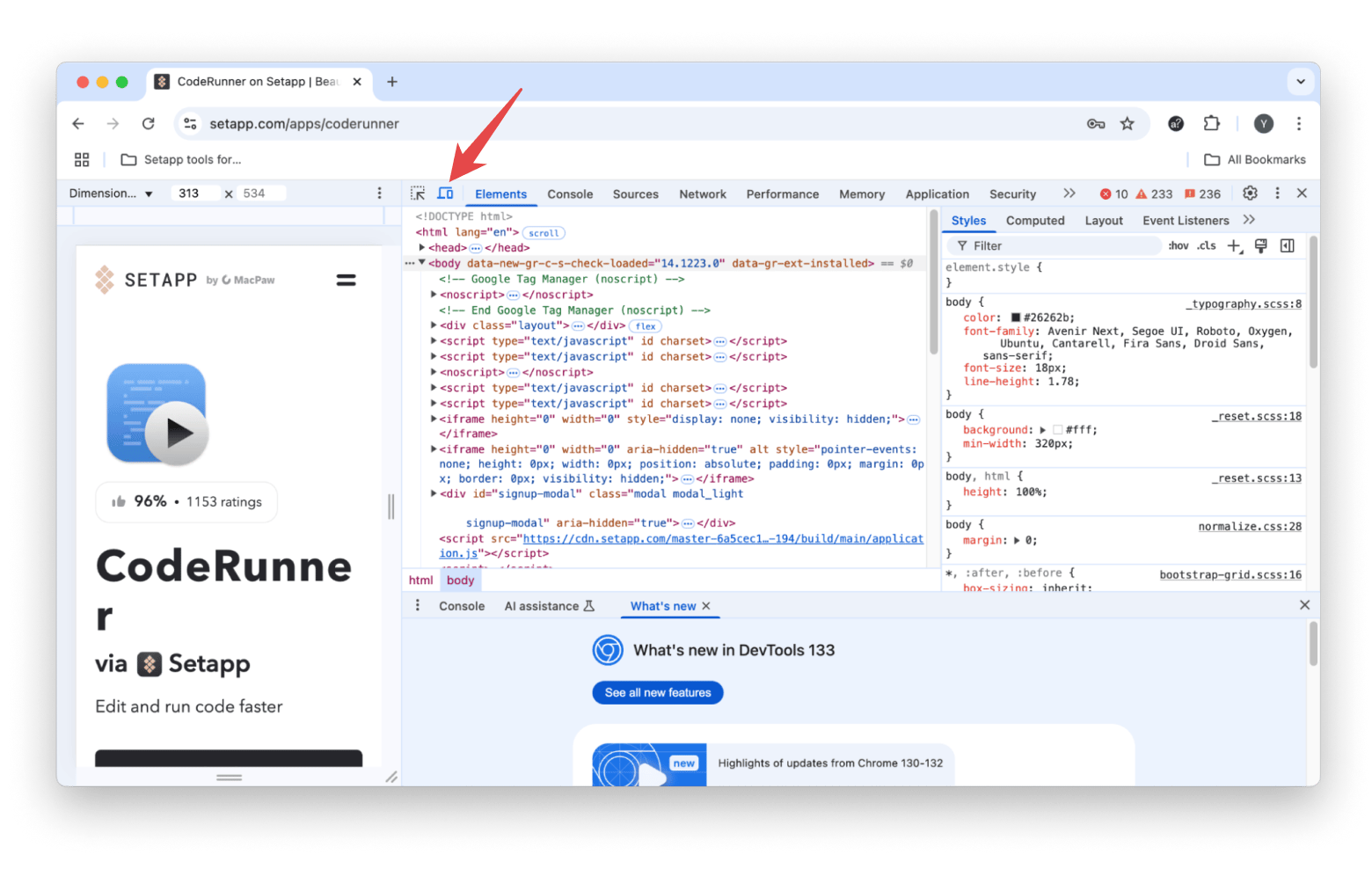Toggle the device toolbar icon

(446, 194)
